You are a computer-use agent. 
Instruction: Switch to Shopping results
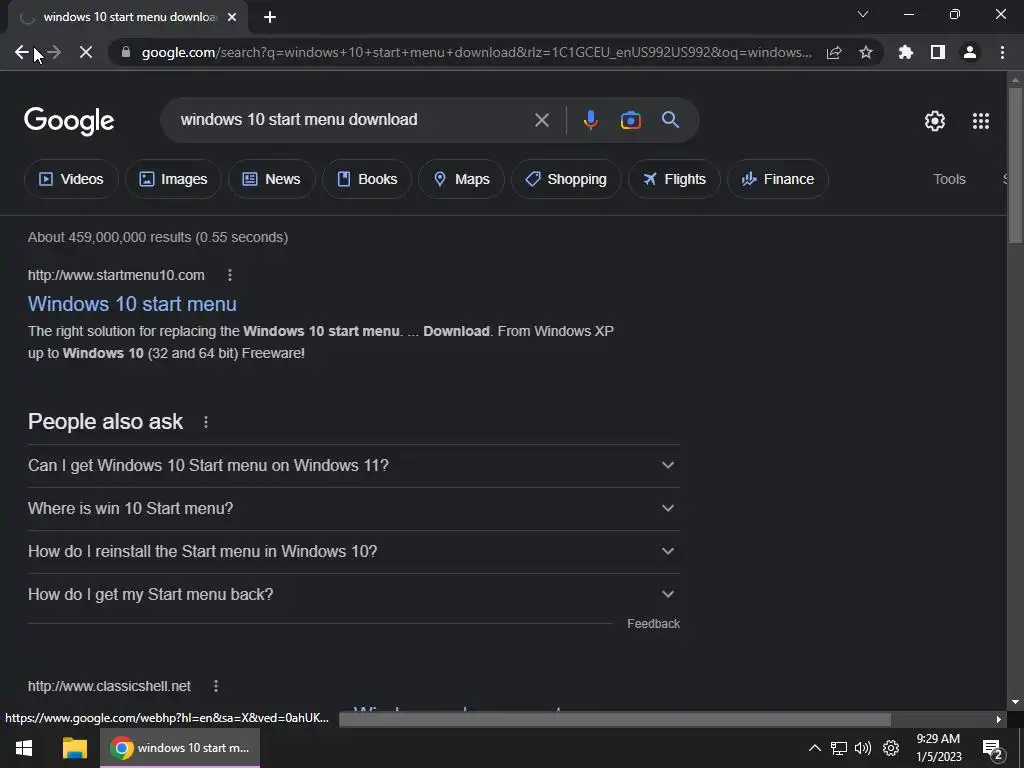click(566, 179)
